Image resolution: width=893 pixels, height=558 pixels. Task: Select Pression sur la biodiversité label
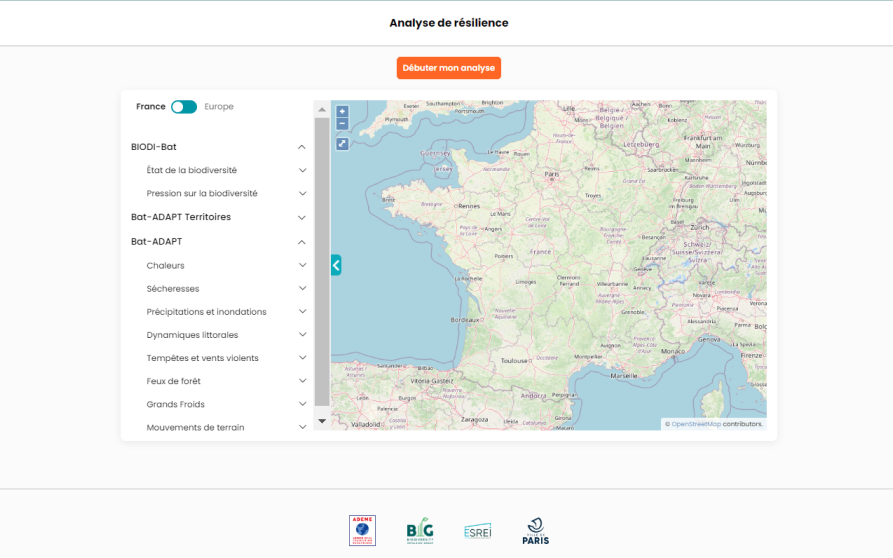click(202, 194)
